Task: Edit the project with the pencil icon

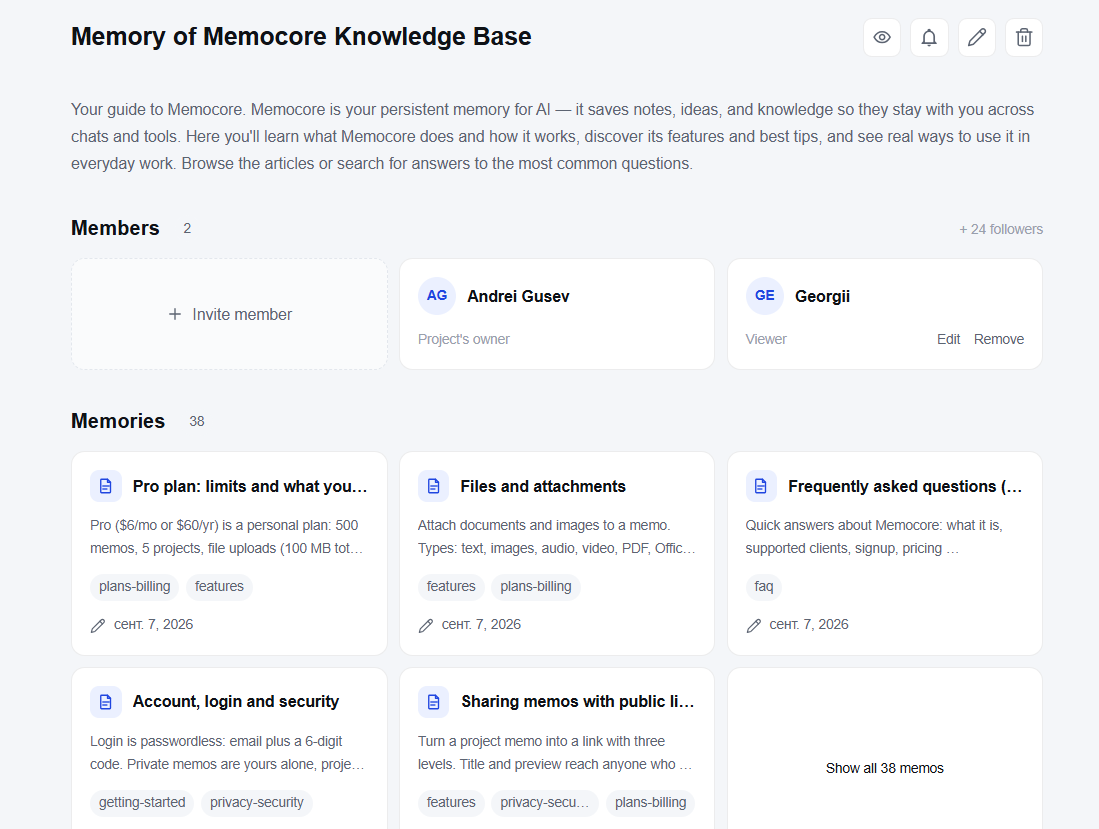Action: (977, 37)
